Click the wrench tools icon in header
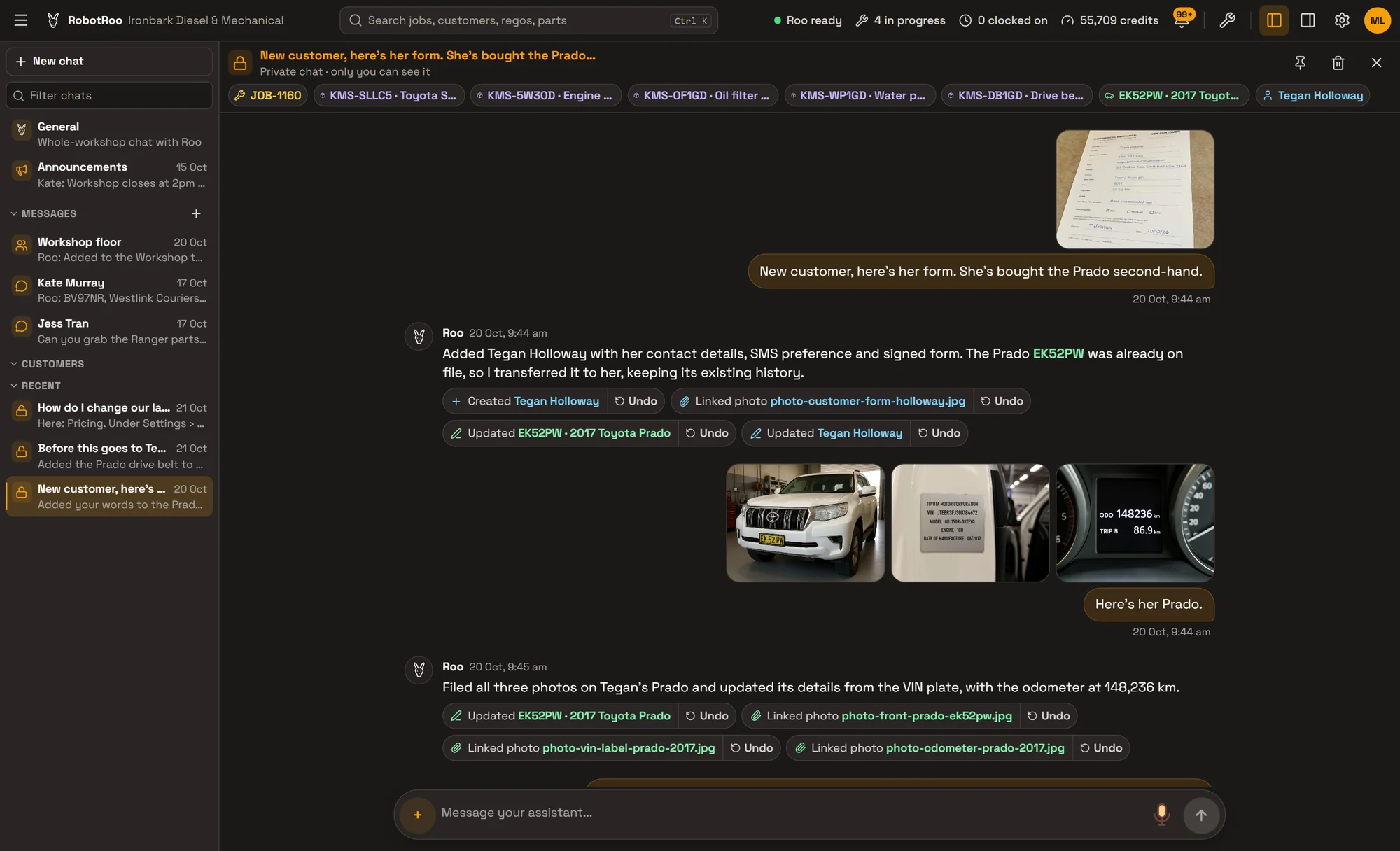 1227,20
